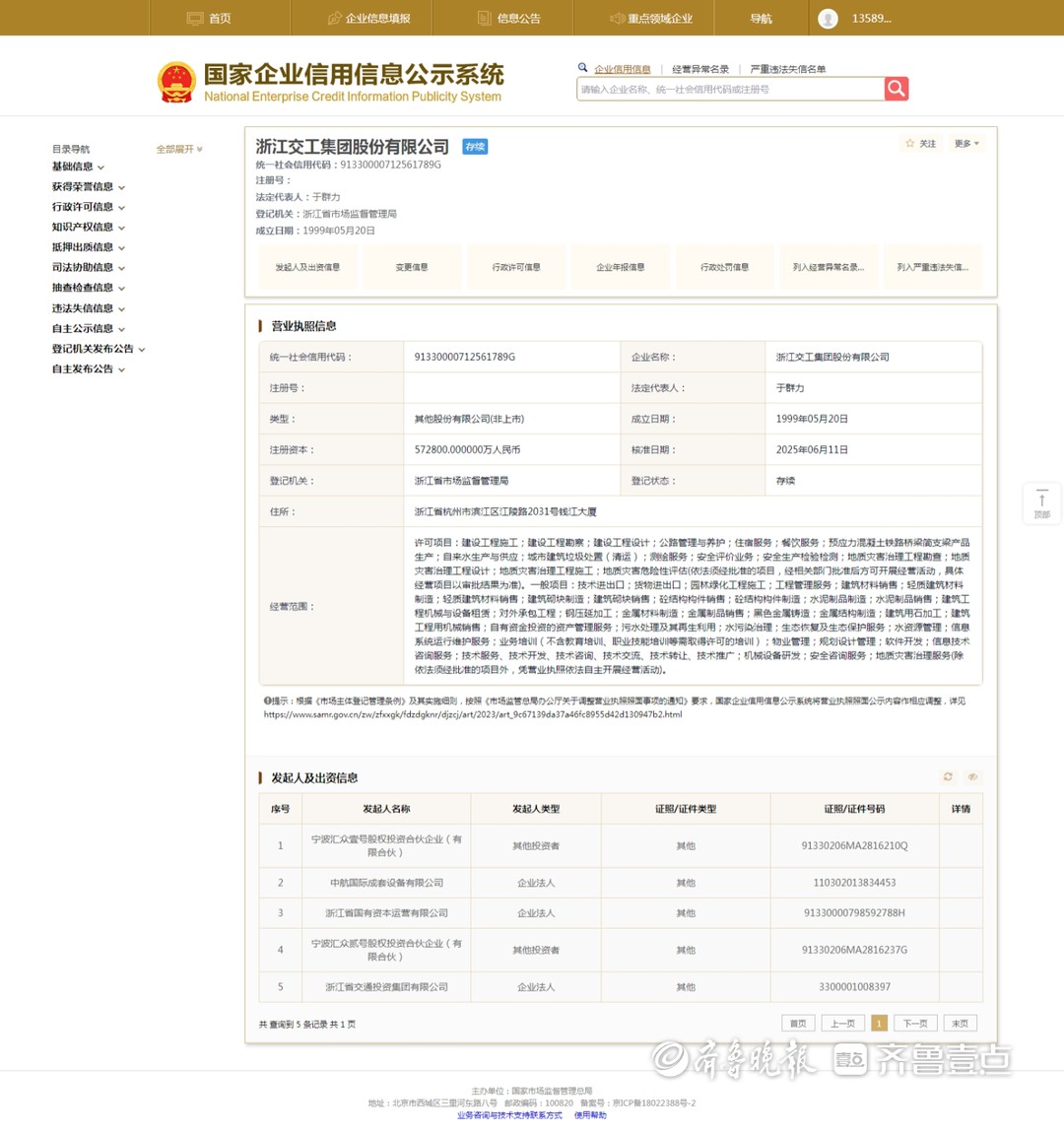Open 使用帮助 footer link
Viewport: 1064px width, 1133px height.
tap(590, 1115)
